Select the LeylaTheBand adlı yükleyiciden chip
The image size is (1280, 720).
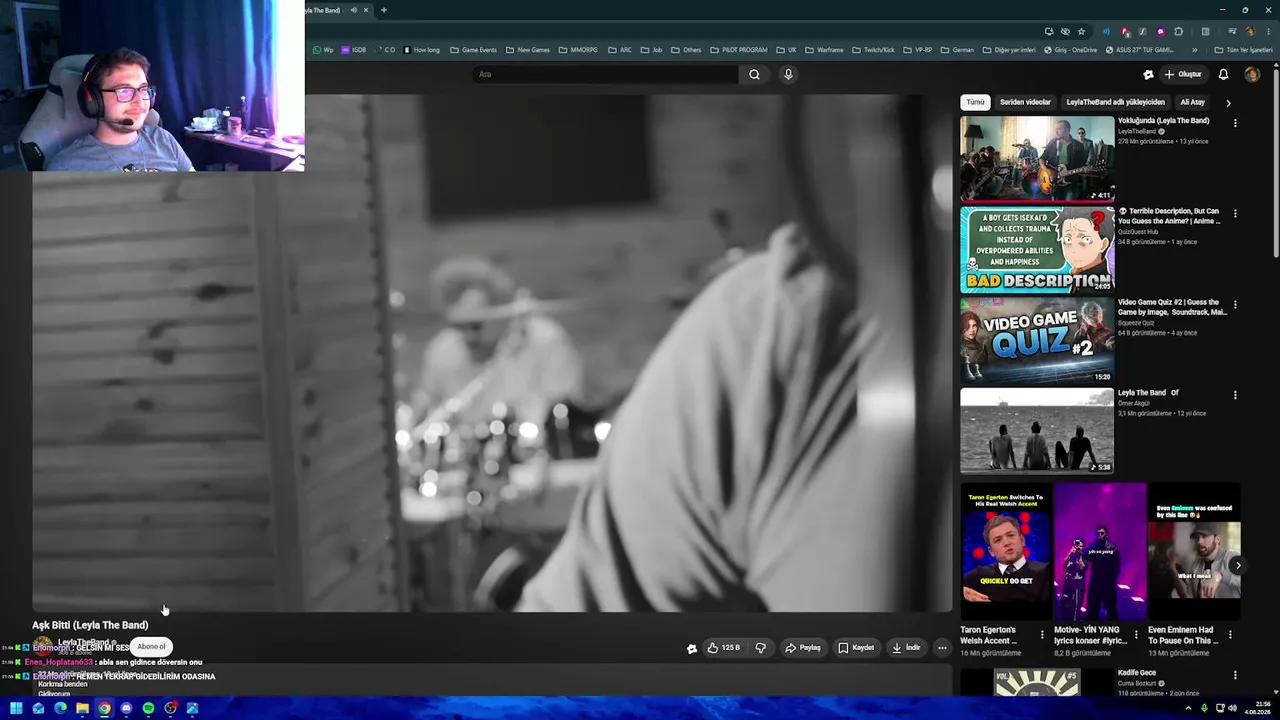1115,102
